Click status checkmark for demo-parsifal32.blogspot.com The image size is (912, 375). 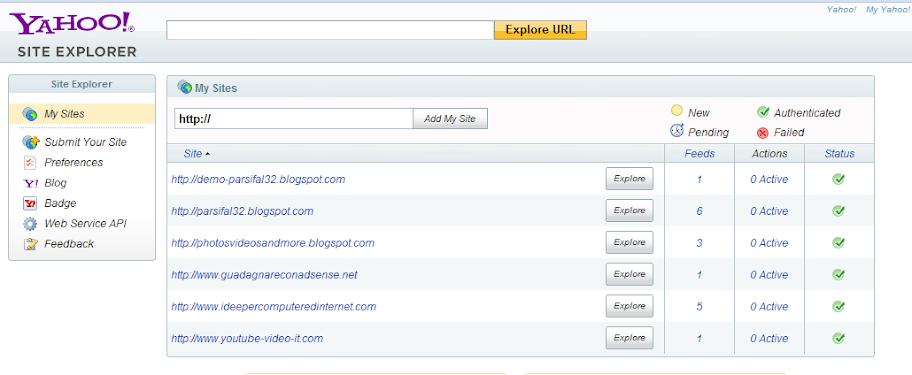pyautogui.click(x=839, y=179)
